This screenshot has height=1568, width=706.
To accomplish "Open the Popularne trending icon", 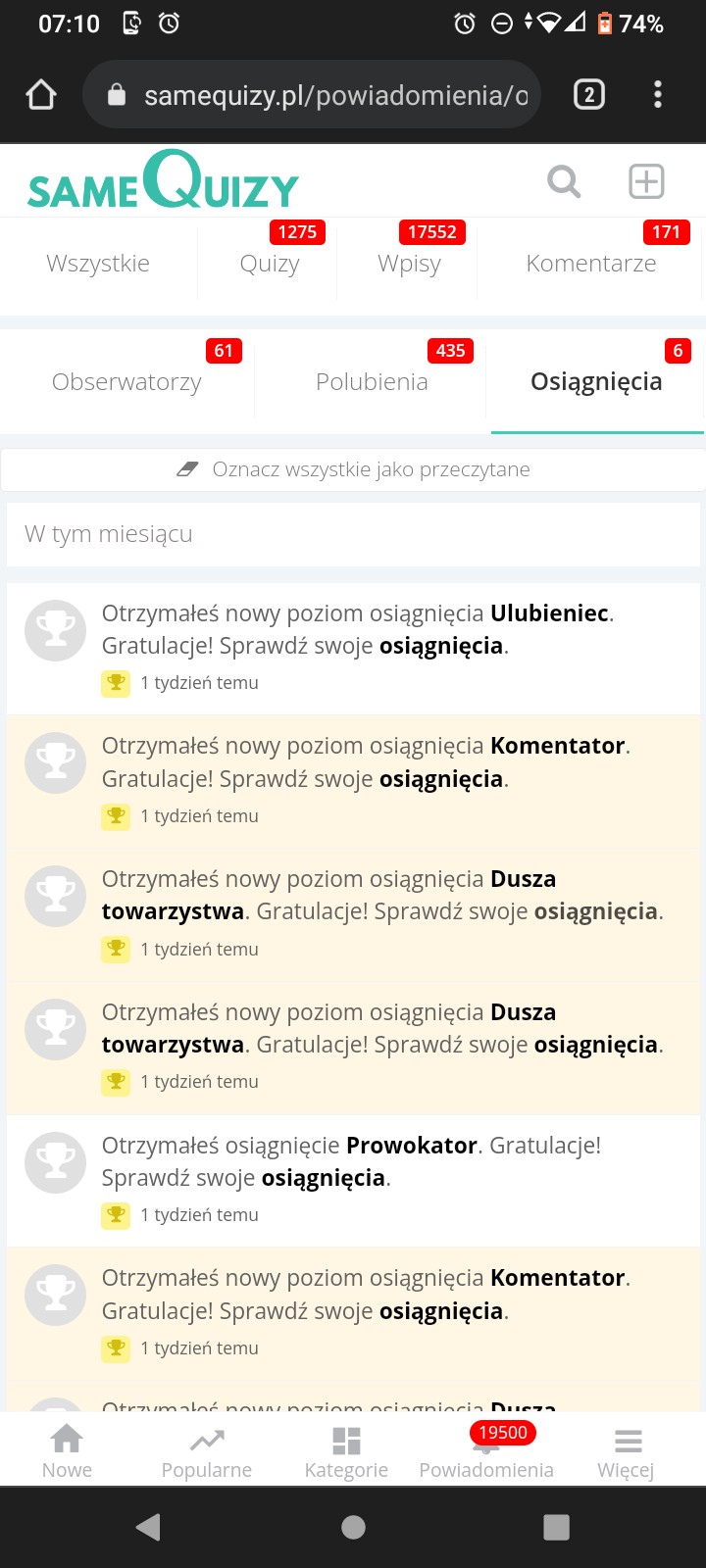I will (x=206, y=1450).
